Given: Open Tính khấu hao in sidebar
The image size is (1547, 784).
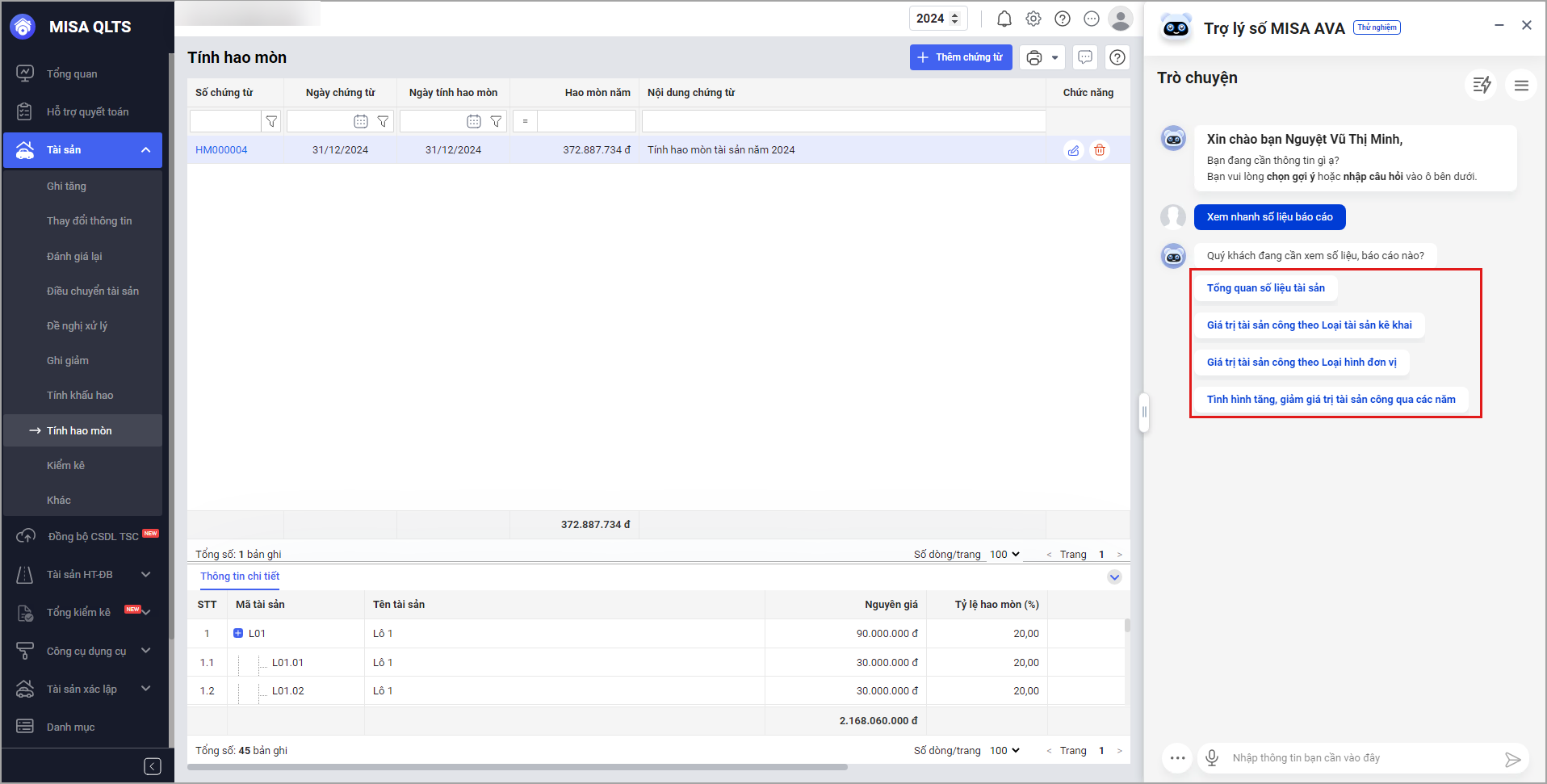Looking at the screenshot, I should 80,395.
